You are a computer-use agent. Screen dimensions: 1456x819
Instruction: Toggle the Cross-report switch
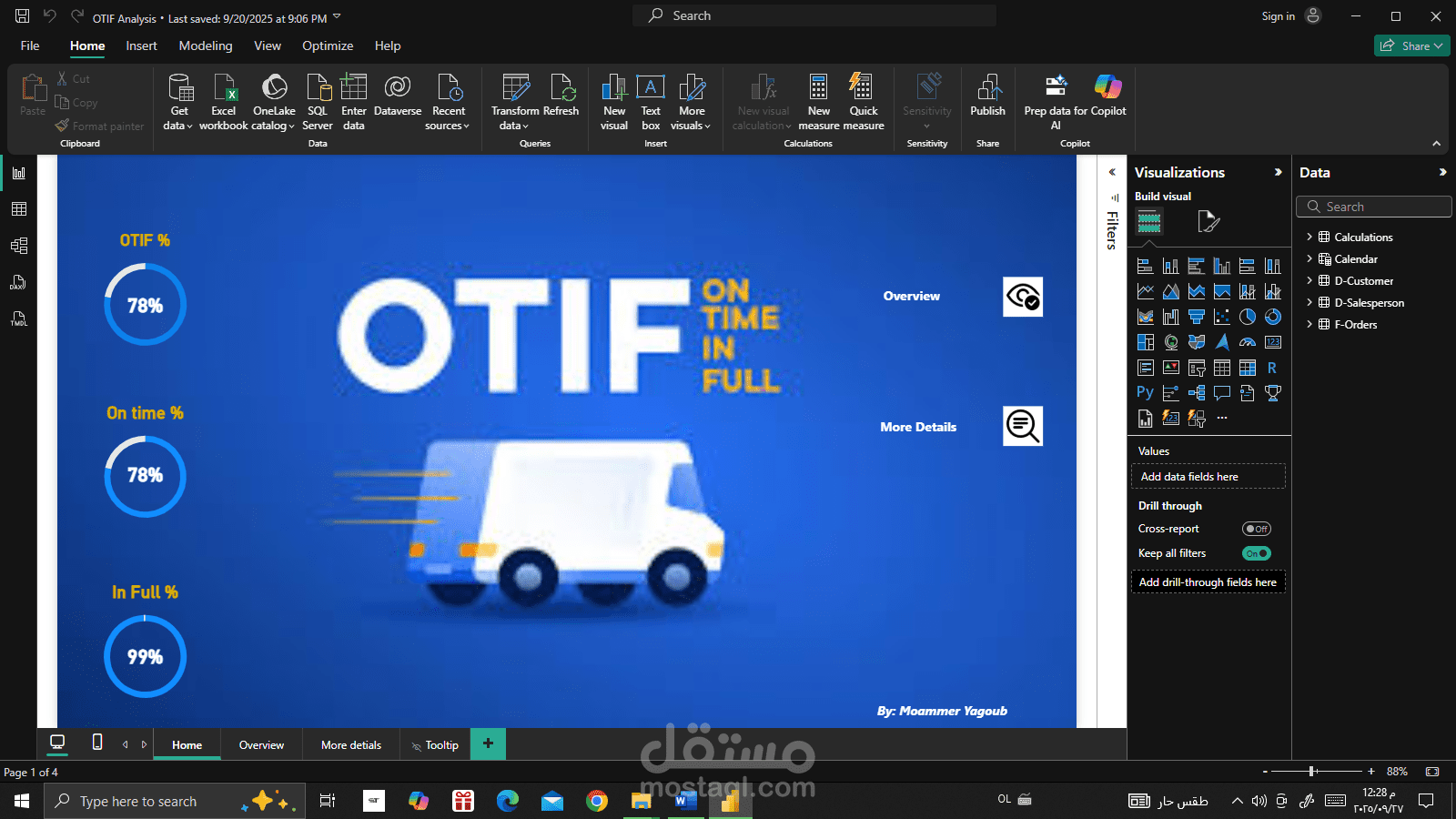[1257, 529]
